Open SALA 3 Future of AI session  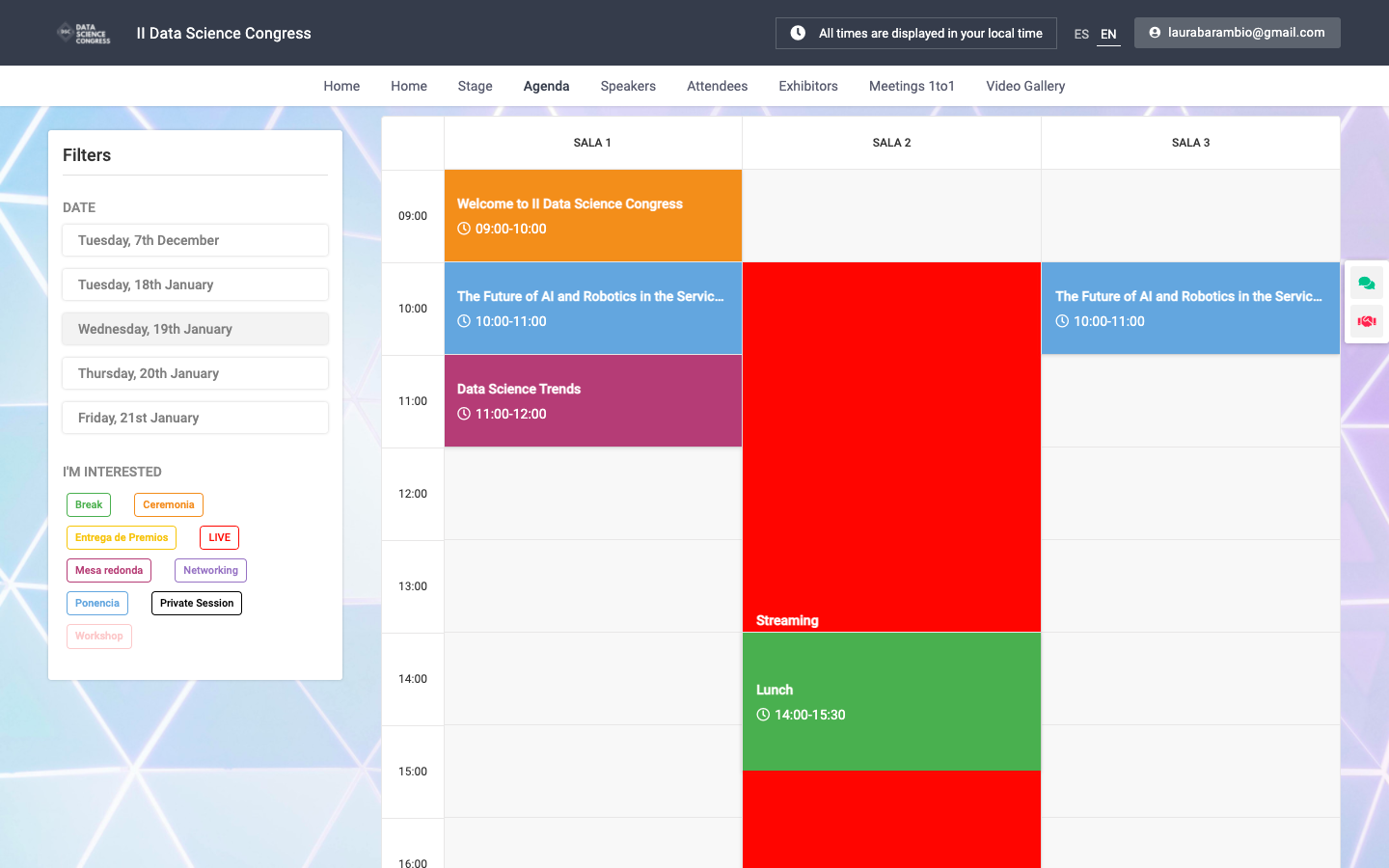[1190, 309]
